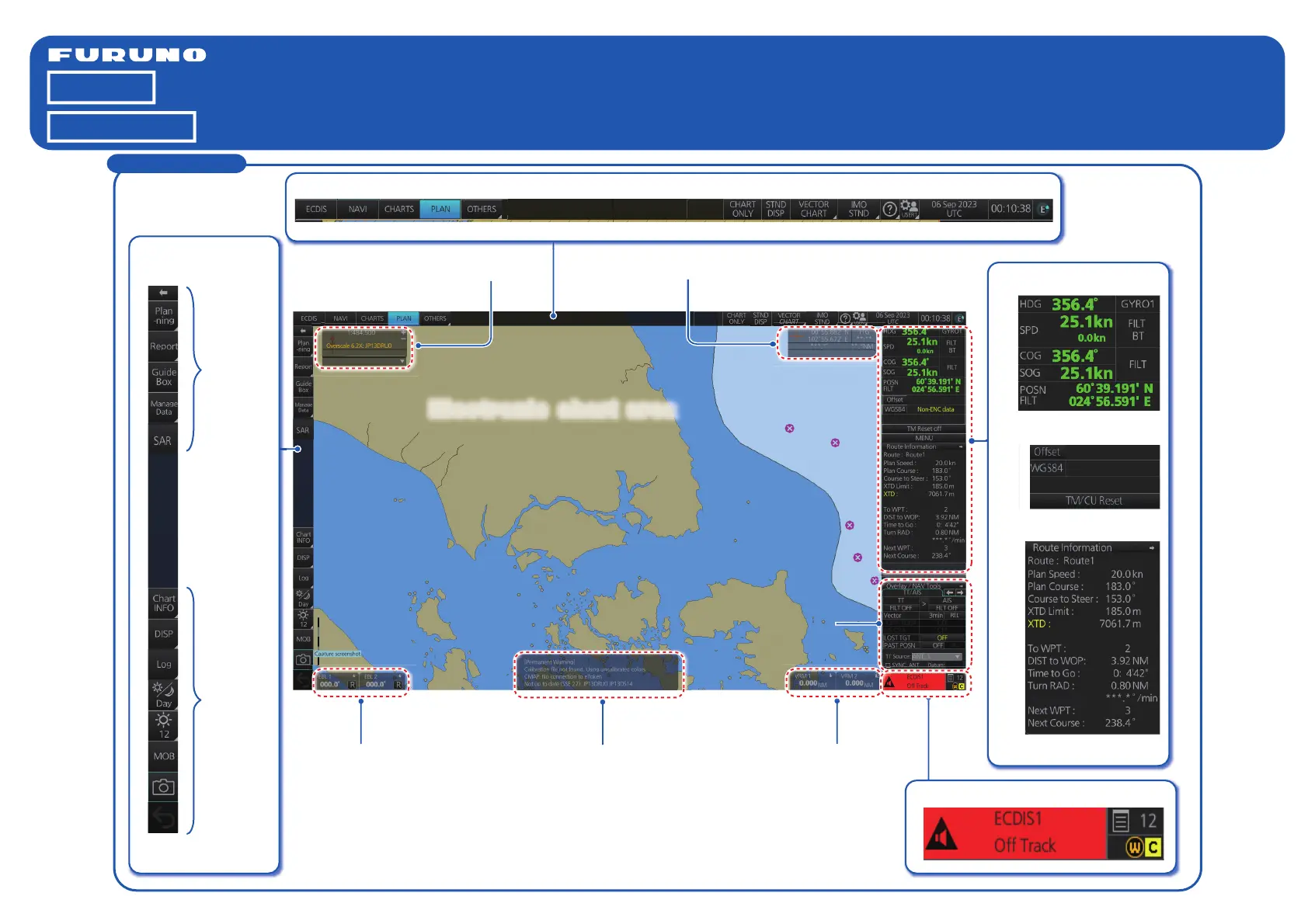Open VECTOR CHART dropdown in enlarged status bar
Viewport: 1308px width, 924px height.
[x=813, y=209]
